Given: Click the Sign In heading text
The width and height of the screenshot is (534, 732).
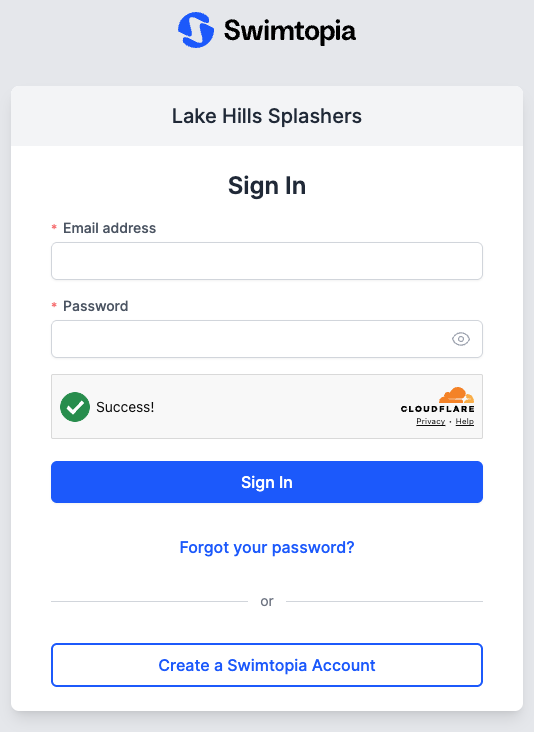Looking at the screenshot, I should [x=267, y=185].
